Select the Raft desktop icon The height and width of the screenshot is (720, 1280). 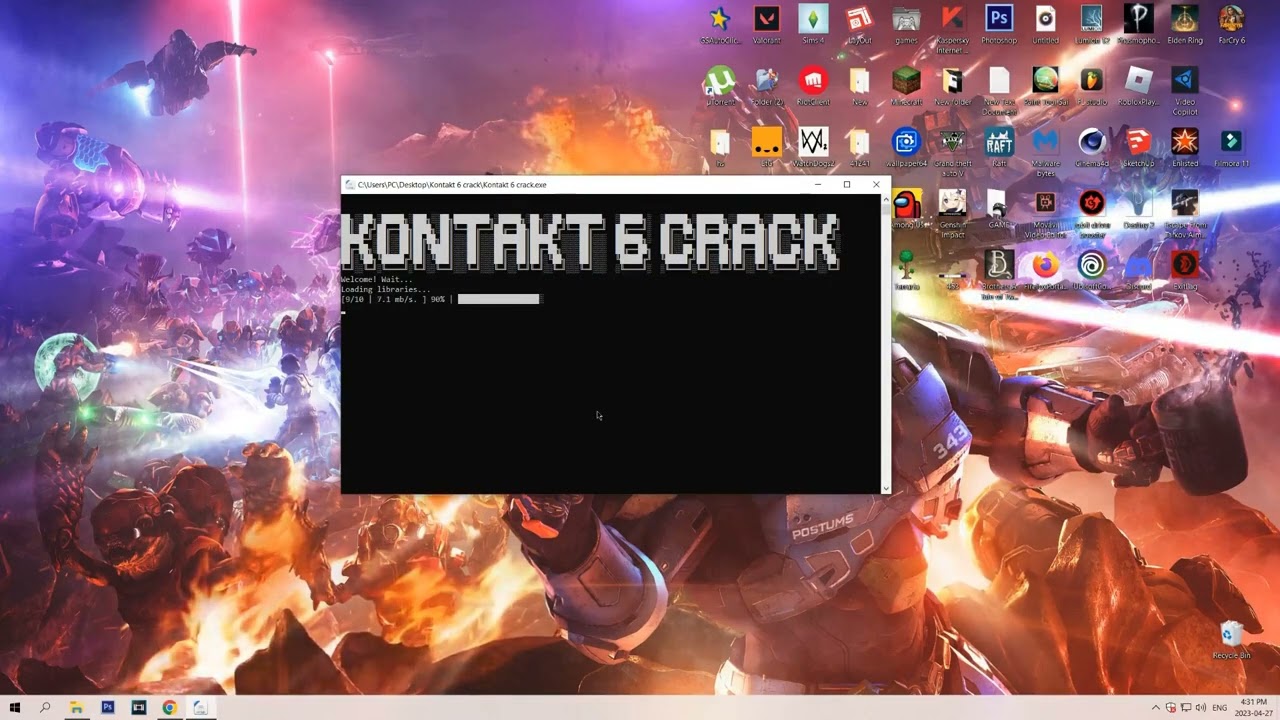click(998, 147)
